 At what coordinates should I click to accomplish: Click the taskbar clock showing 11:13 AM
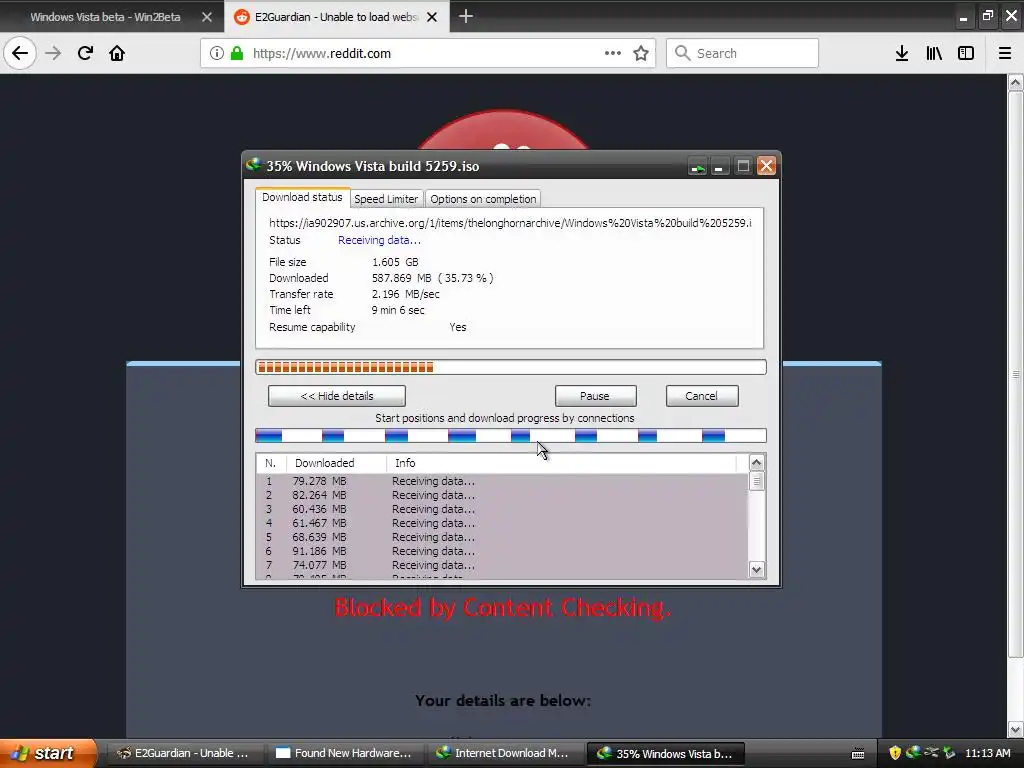[x=987, y=753]
